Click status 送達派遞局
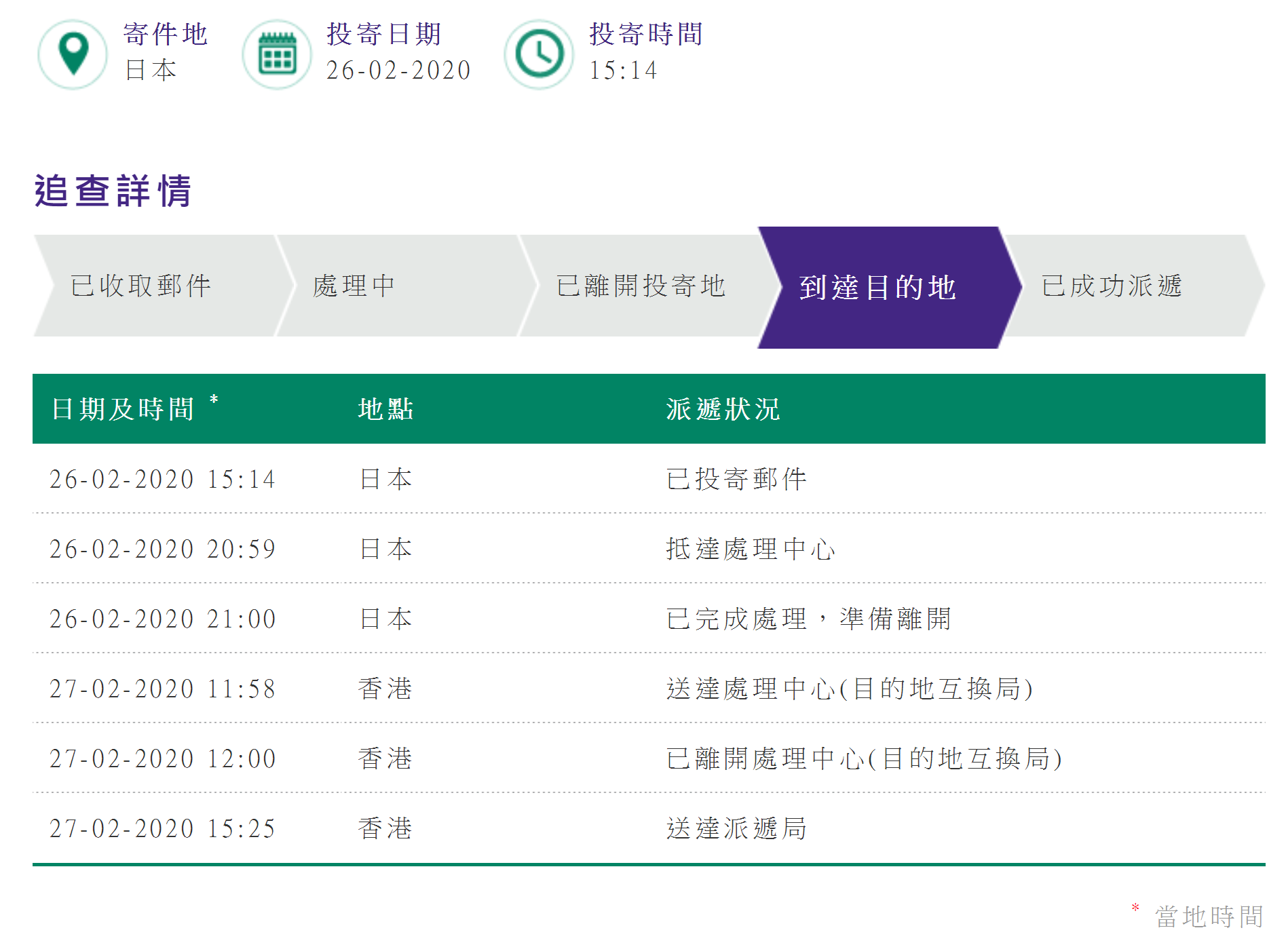 coord(737,828)
